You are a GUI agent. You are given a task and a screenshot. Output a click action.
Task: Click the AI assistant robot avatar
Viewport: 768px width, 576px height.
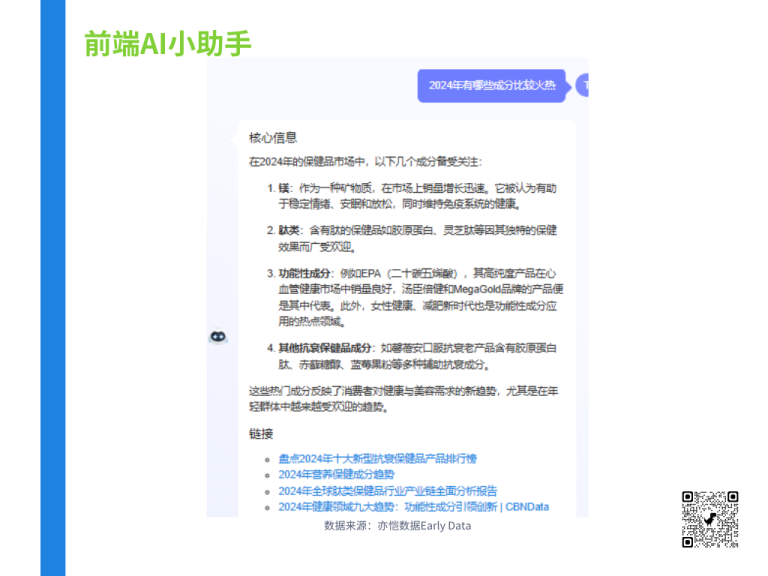point(217,338)
